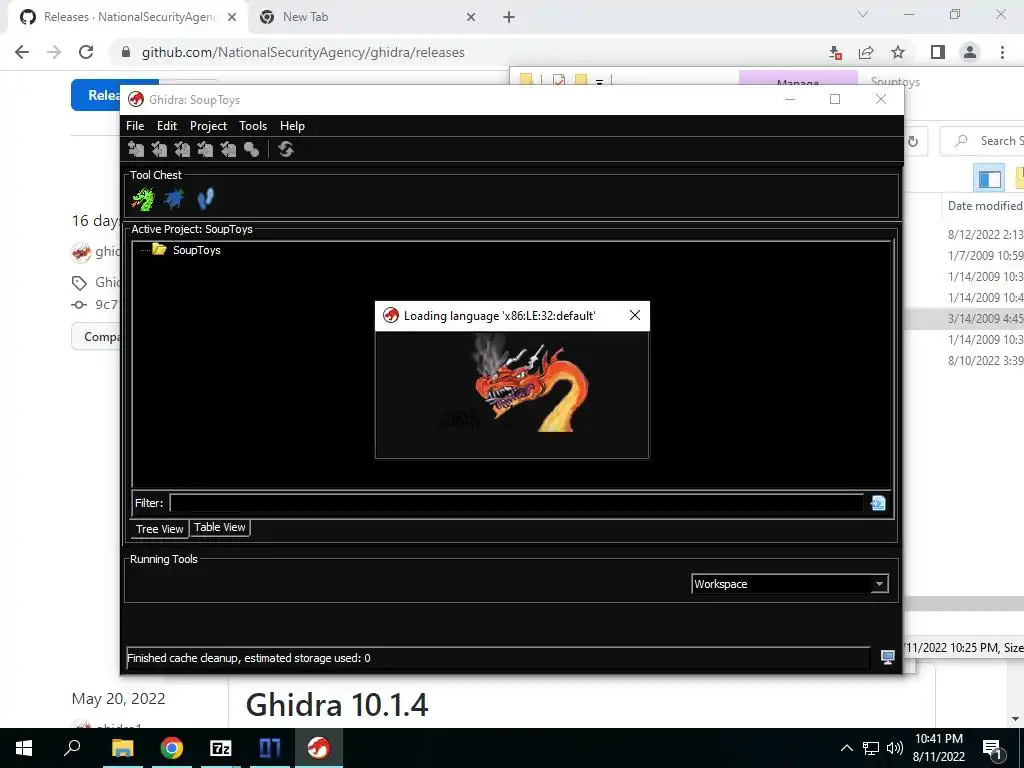1024x768 pixels.
Task: Select the file row dated 8/10/2022 in Explorer
Action: pyautogui.click(x=964, y=360)
